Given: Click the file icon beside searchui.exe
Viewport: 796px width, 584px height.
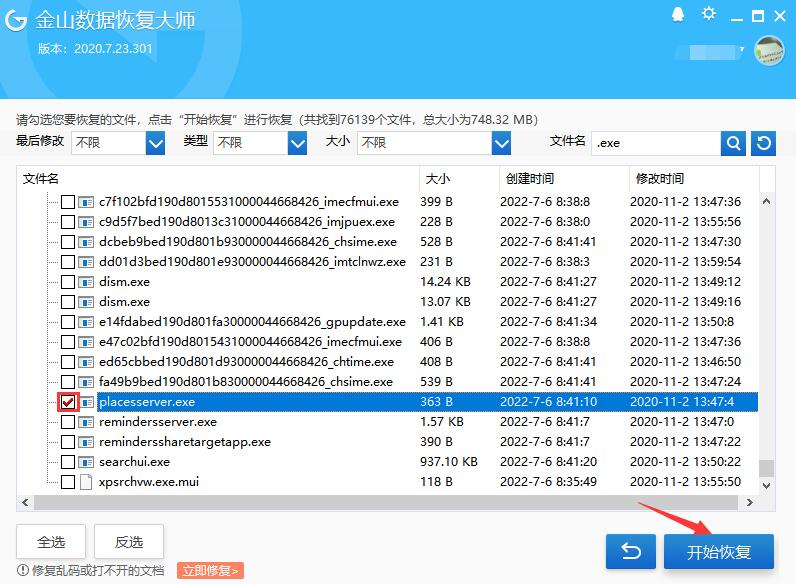Looking at the screenshot, I should tap(86, 462).
